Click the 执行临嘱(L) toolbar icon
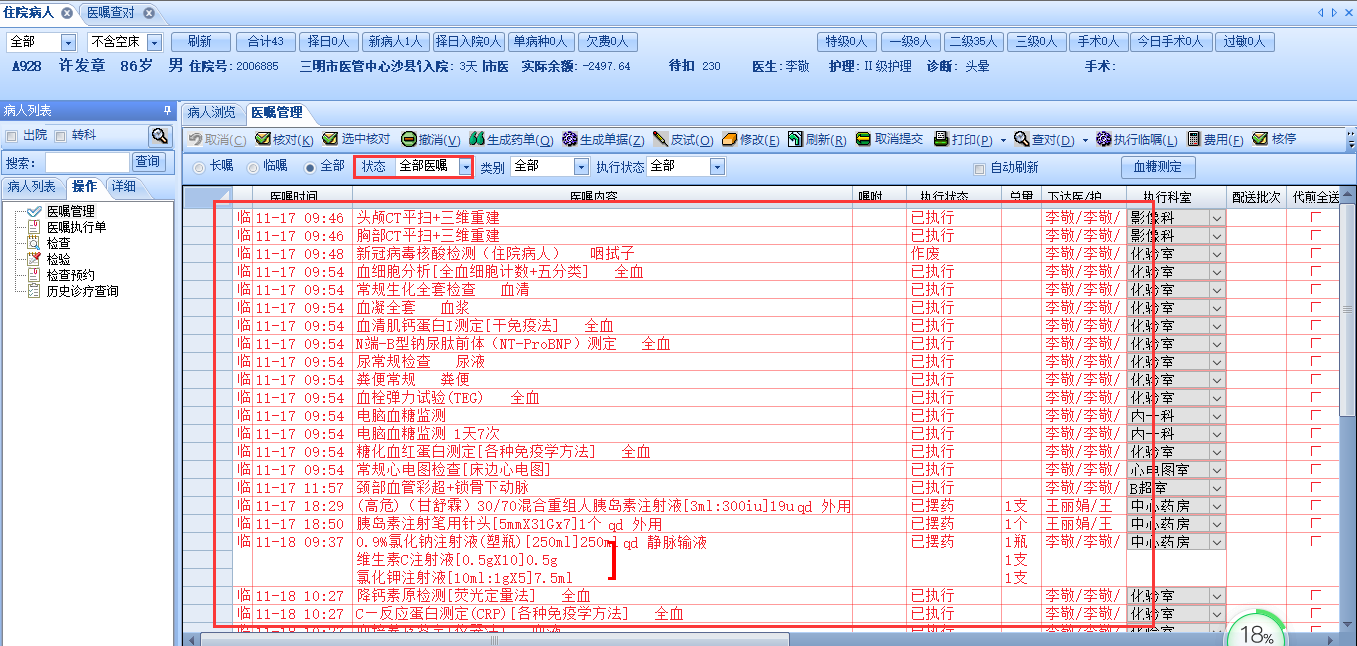 pos(1104,140)
